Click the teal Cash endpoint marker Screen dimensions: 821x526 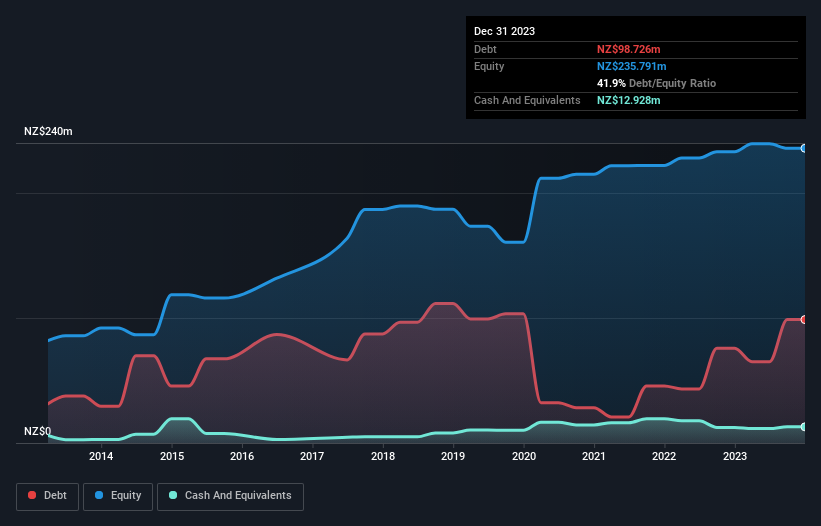coord(804,427)
